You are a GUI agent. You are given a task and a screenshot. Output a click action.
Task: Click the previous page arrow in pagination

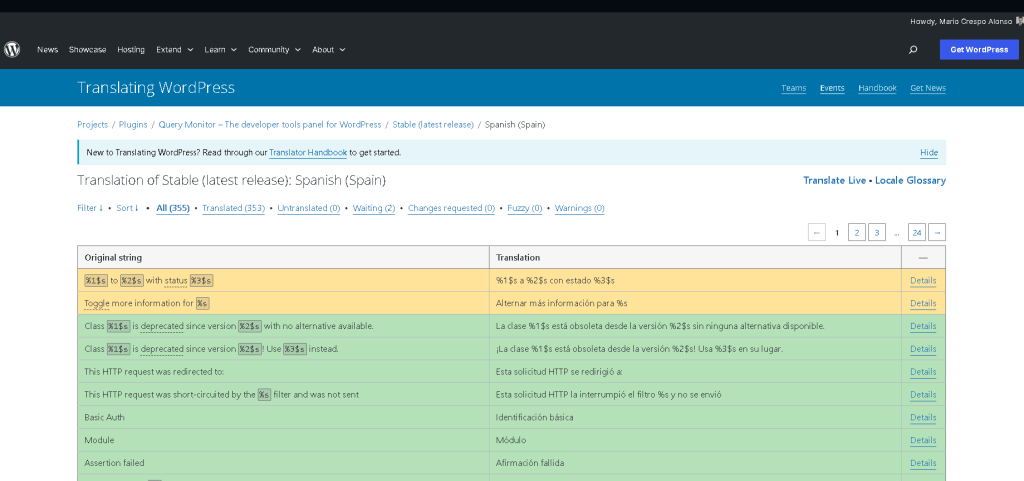(817, 232)
